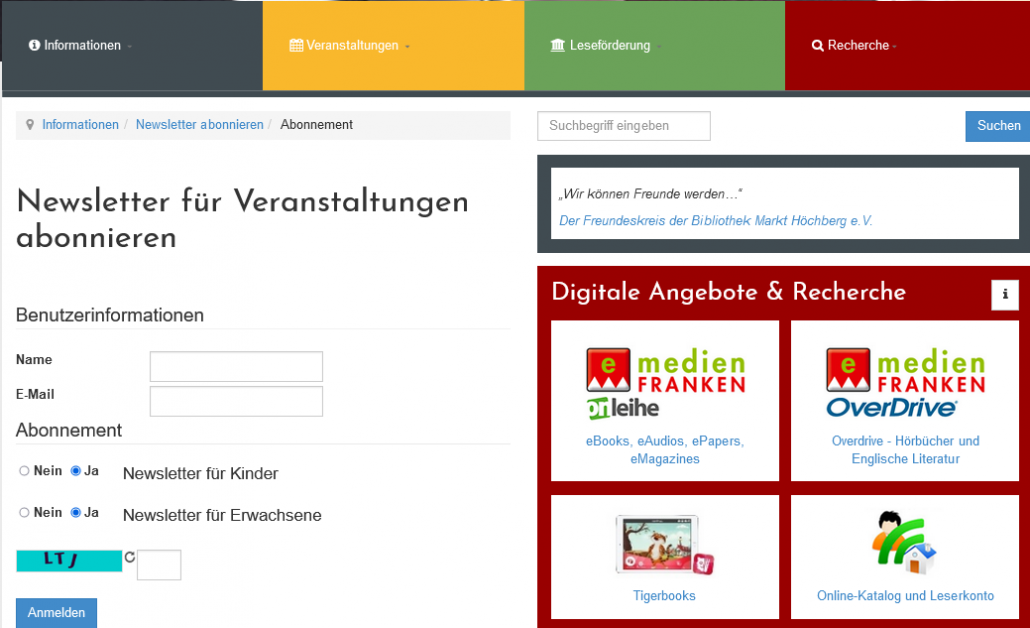Viewport: 1030px width, 628px height.
Task: Select Nein for Newsletter für Erwachsene
Action: point(24,513)
